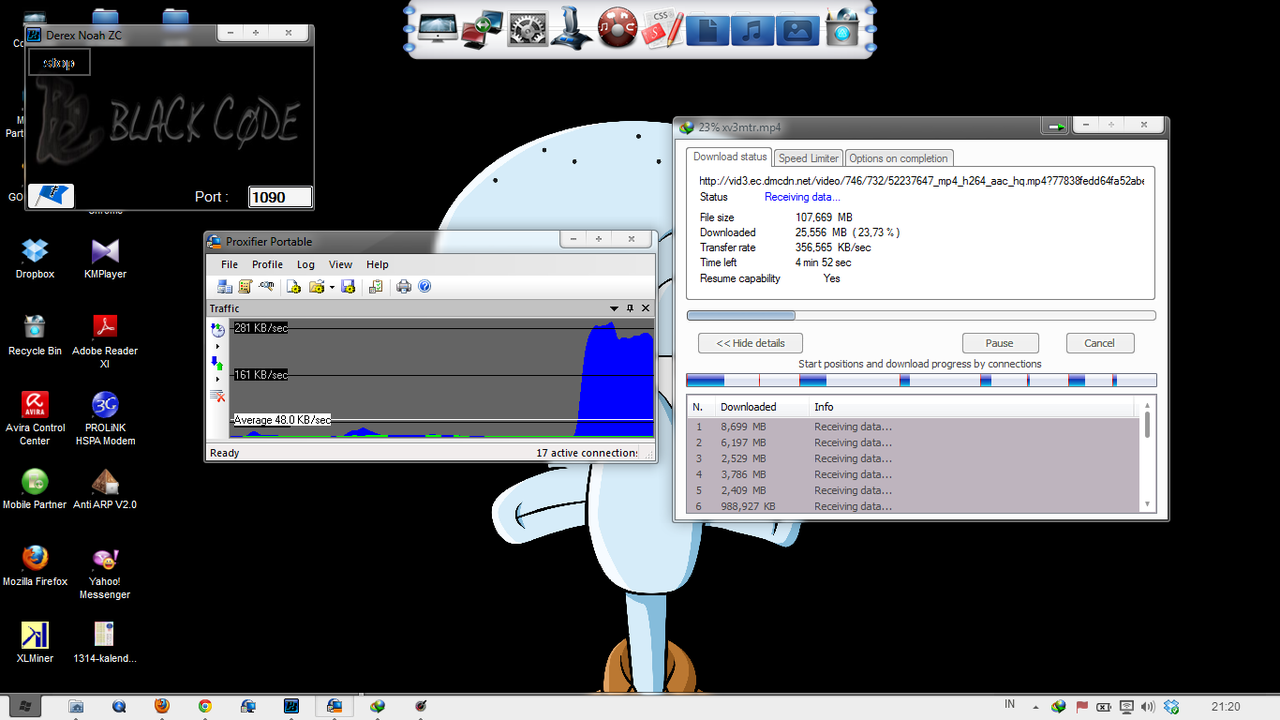Expand arrow below traffic direction icon
The width and height of the screenshot is (1280, 720).
pos(218,380)
